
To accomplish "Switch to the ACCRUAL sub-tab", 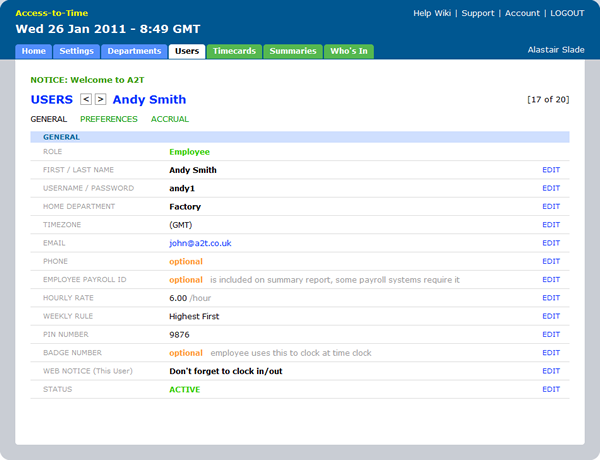I will [x=170, y=119].
